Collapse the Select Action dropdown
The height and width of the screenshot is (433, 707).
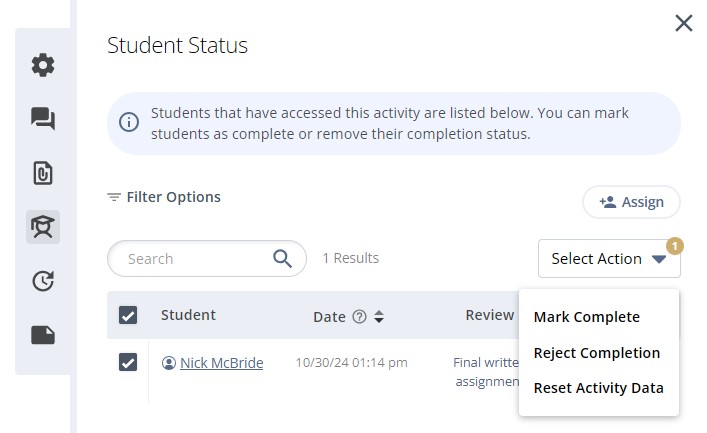(609, 258)
